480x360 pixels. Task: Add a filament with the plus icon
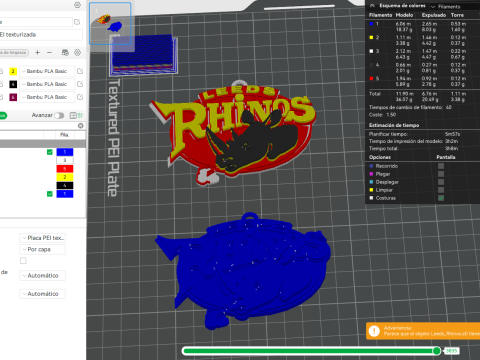(37, 52)
